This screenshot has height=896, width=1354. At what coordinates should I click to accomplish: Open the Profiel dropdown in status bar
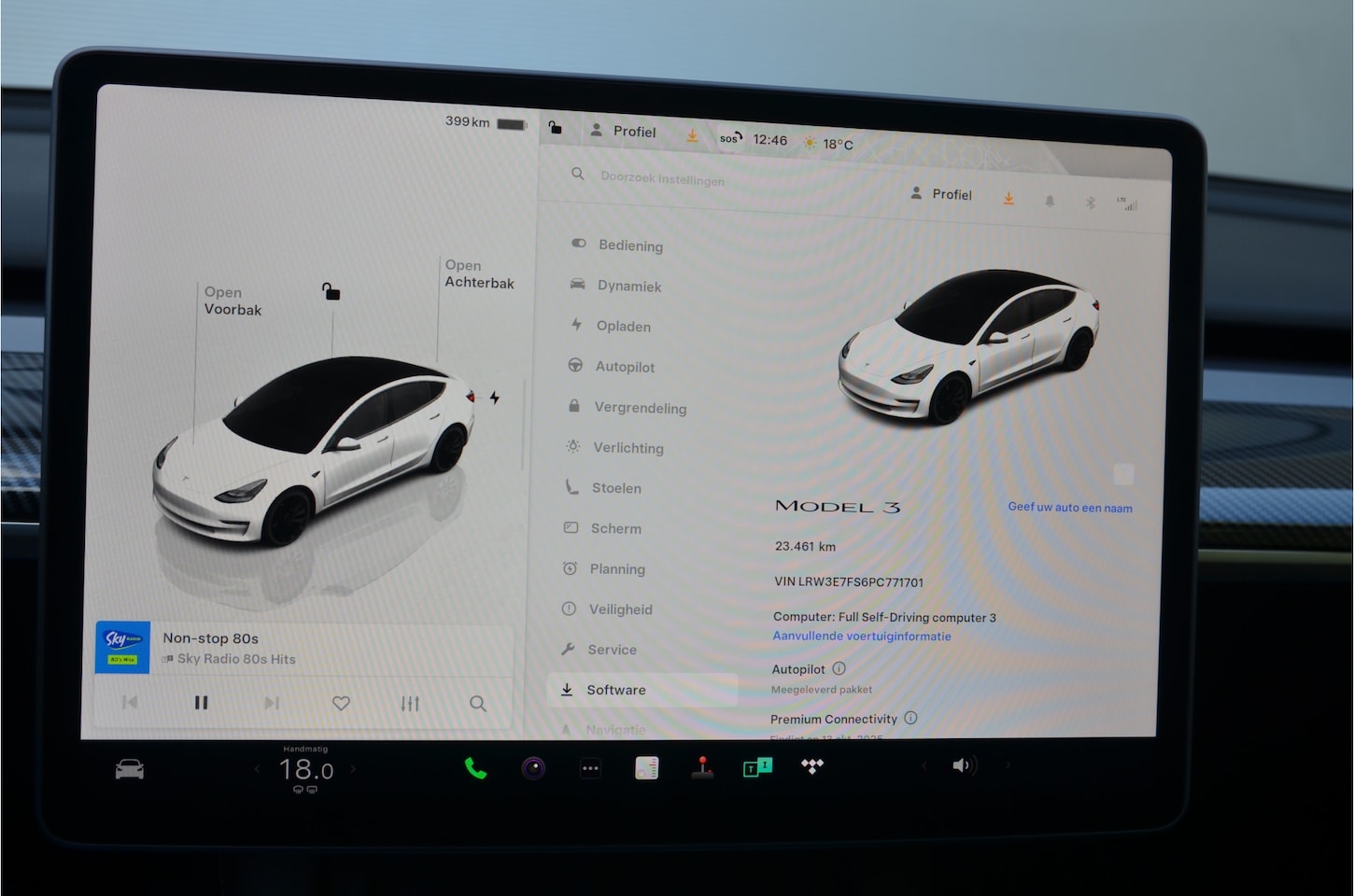tap(624, 132)
